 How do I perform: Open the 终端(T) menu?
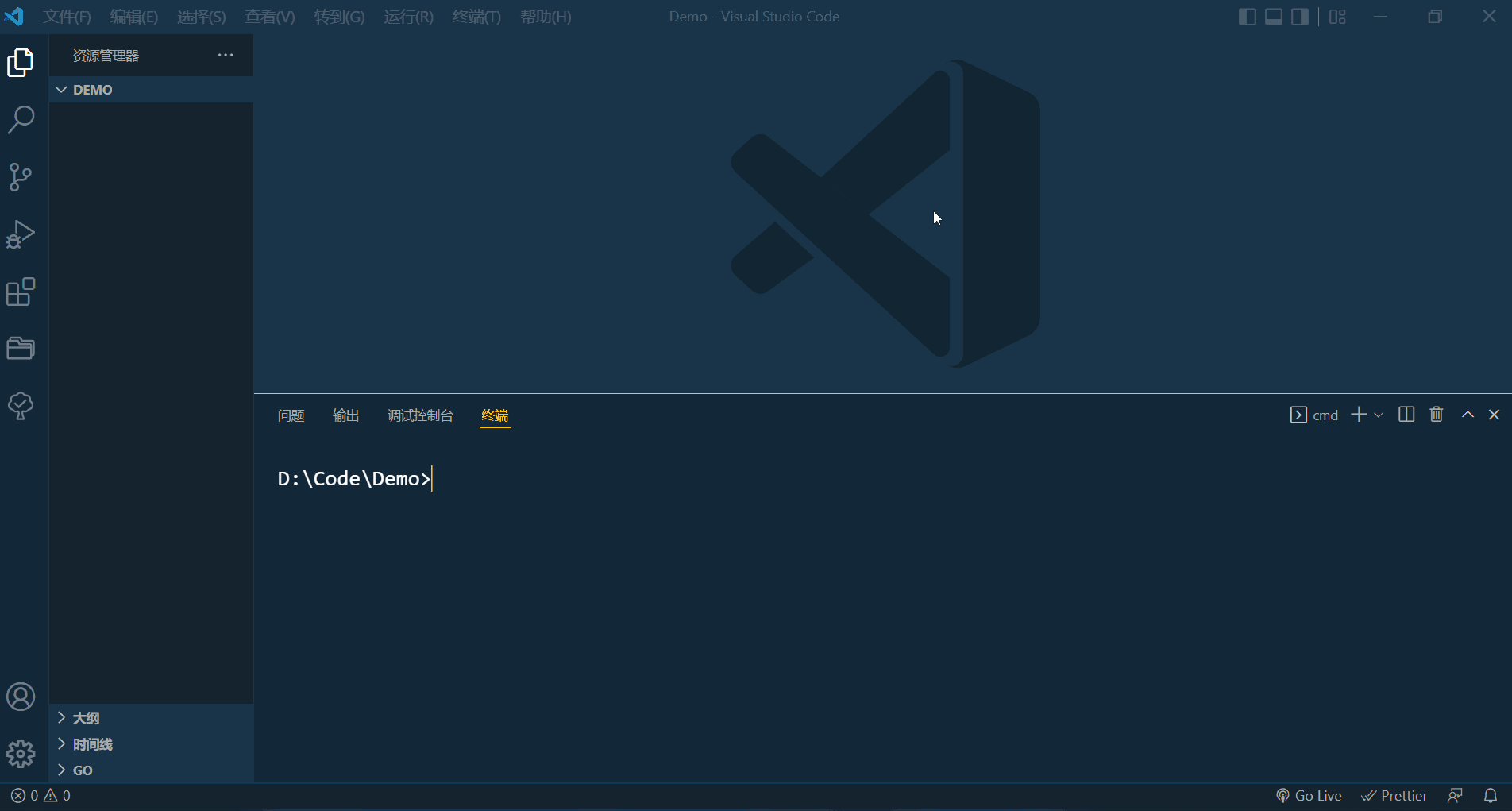pyautogui.click(x=476, y=17)
